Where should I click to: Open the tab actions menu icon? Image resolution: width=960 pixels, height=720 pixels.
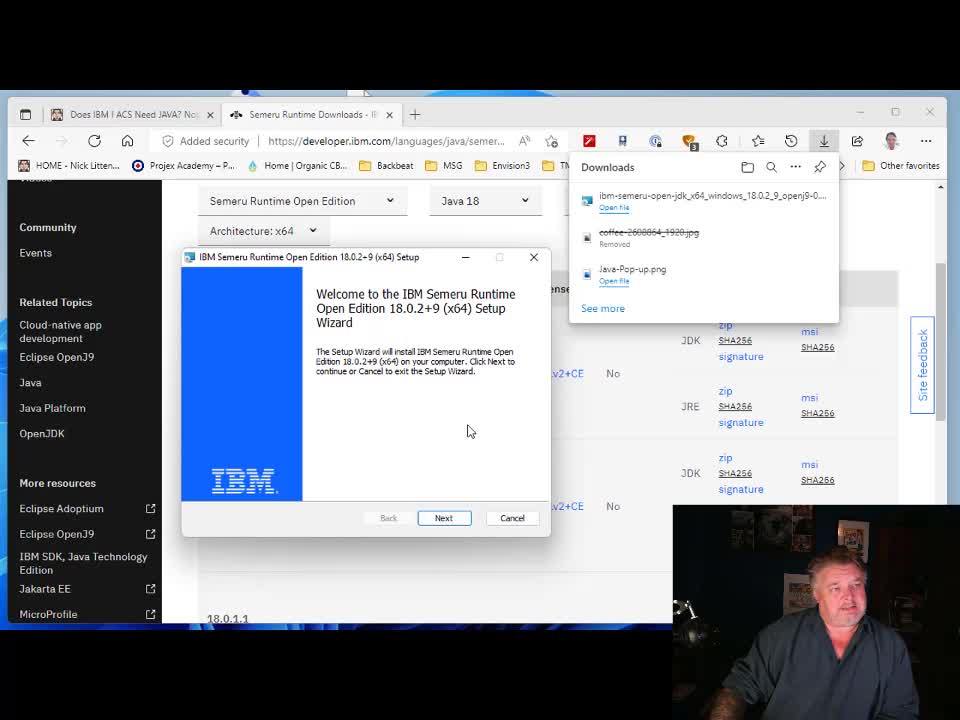[25, 114]
